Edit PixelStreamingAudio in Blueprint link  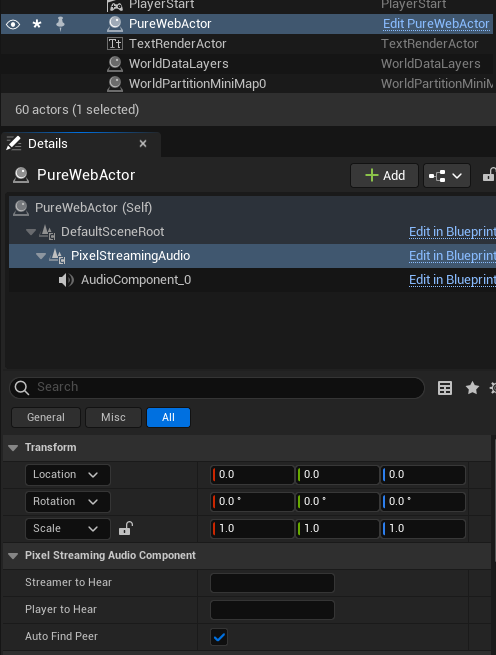pyautogui.click(x=452, y=256)
